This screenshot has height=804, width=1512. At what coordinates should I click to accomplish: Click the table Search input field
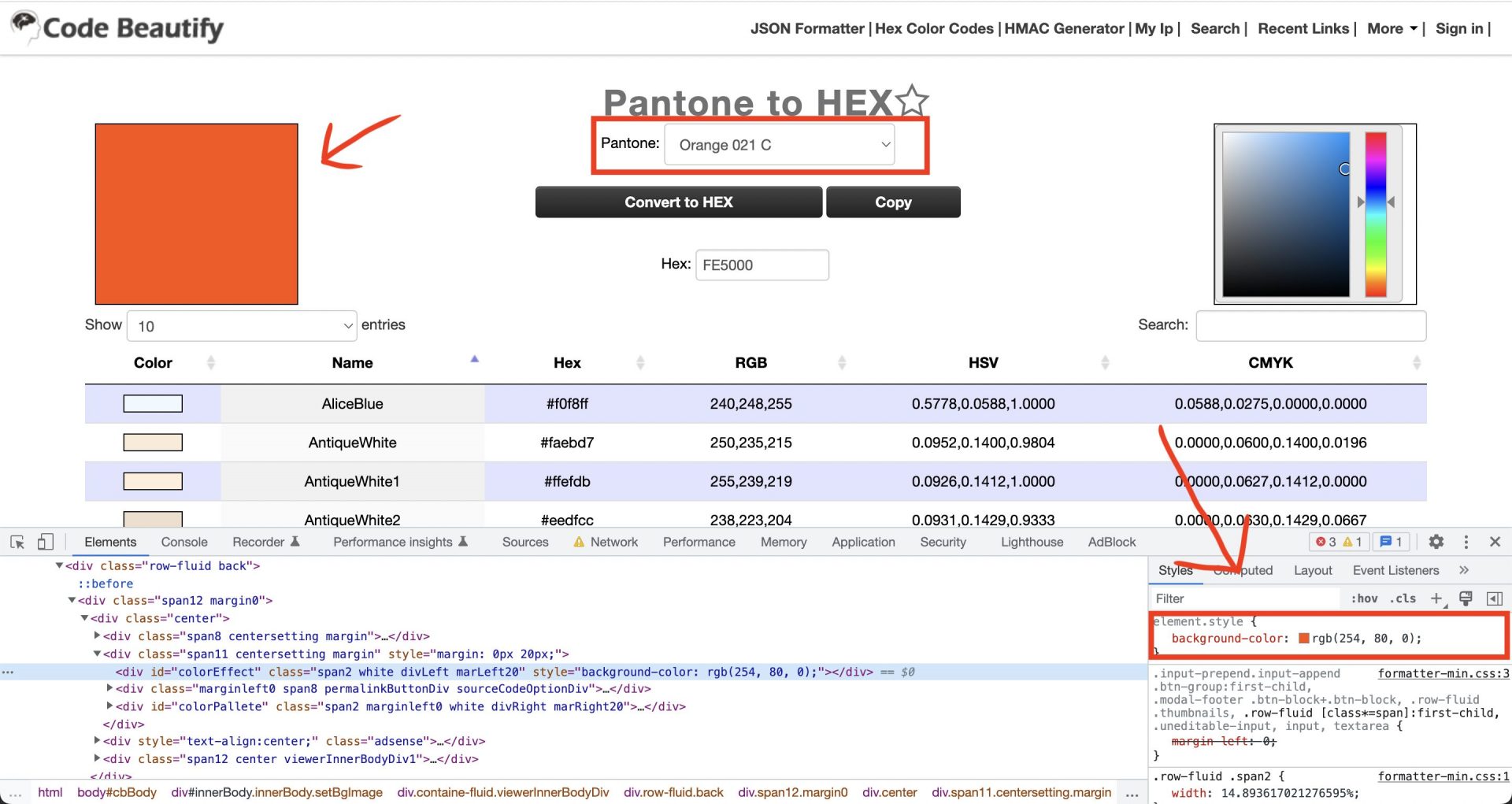pyautogui.click(x=1311, y=325)
